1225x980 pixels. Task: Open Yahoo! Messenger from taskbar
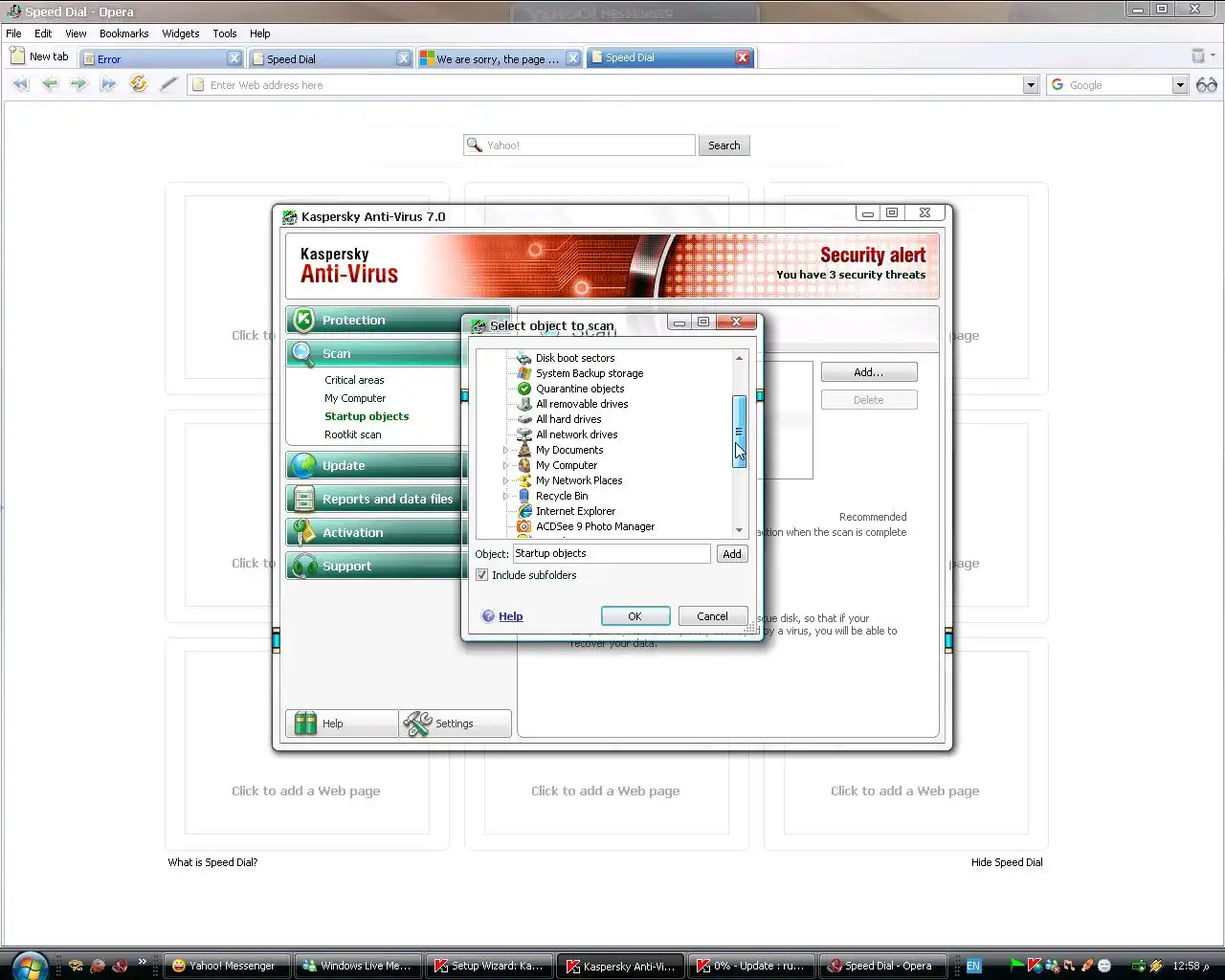coord(227,966)
